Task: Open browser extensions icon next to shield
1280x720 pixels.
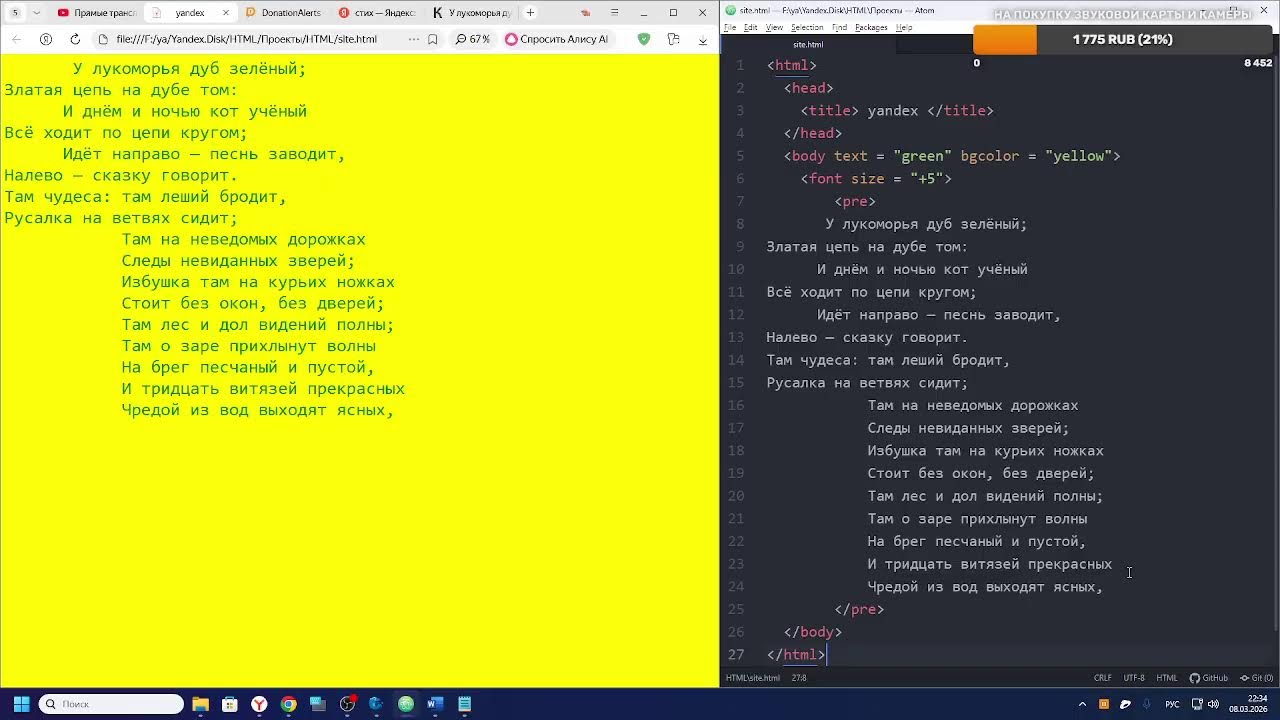Action: point(673,39)
